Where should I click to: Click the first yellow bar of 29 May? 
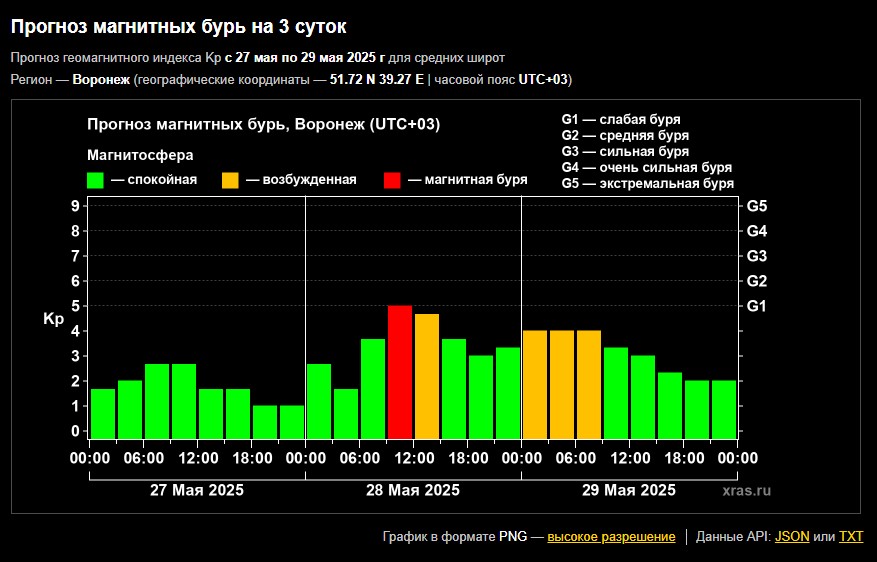pos(535,384)
